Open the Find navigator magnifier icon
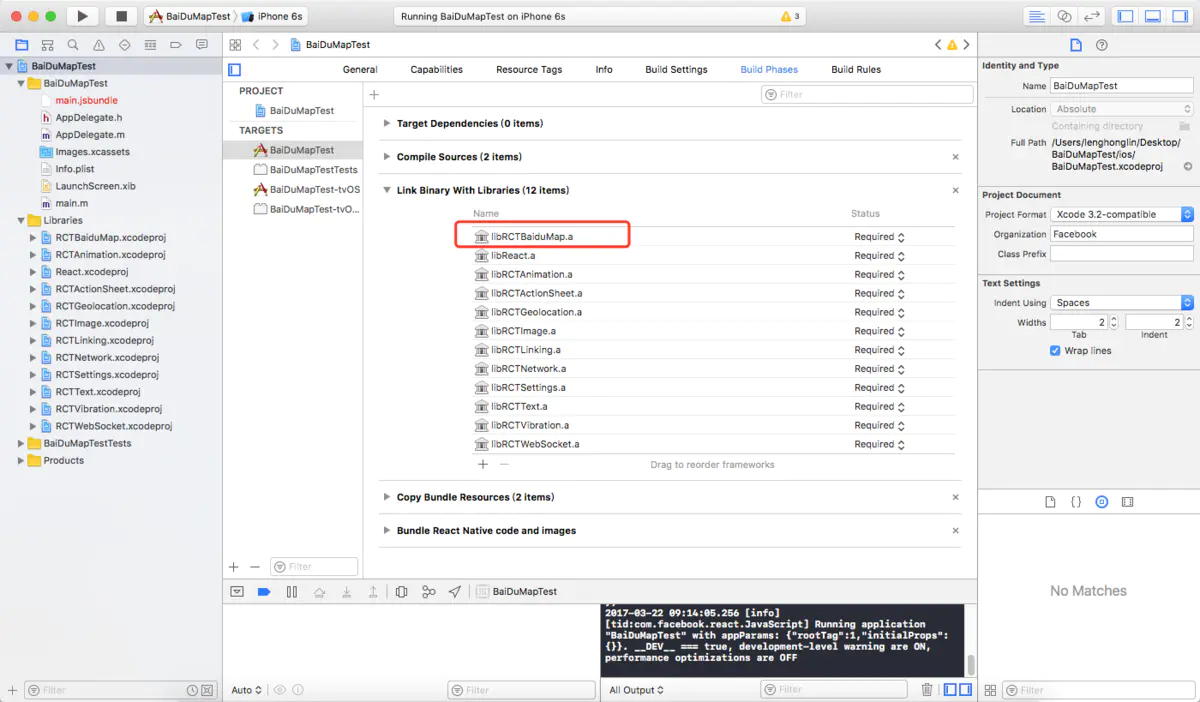Image resolution: width=1200 pixels, height=702 pixels. (73, 45)
